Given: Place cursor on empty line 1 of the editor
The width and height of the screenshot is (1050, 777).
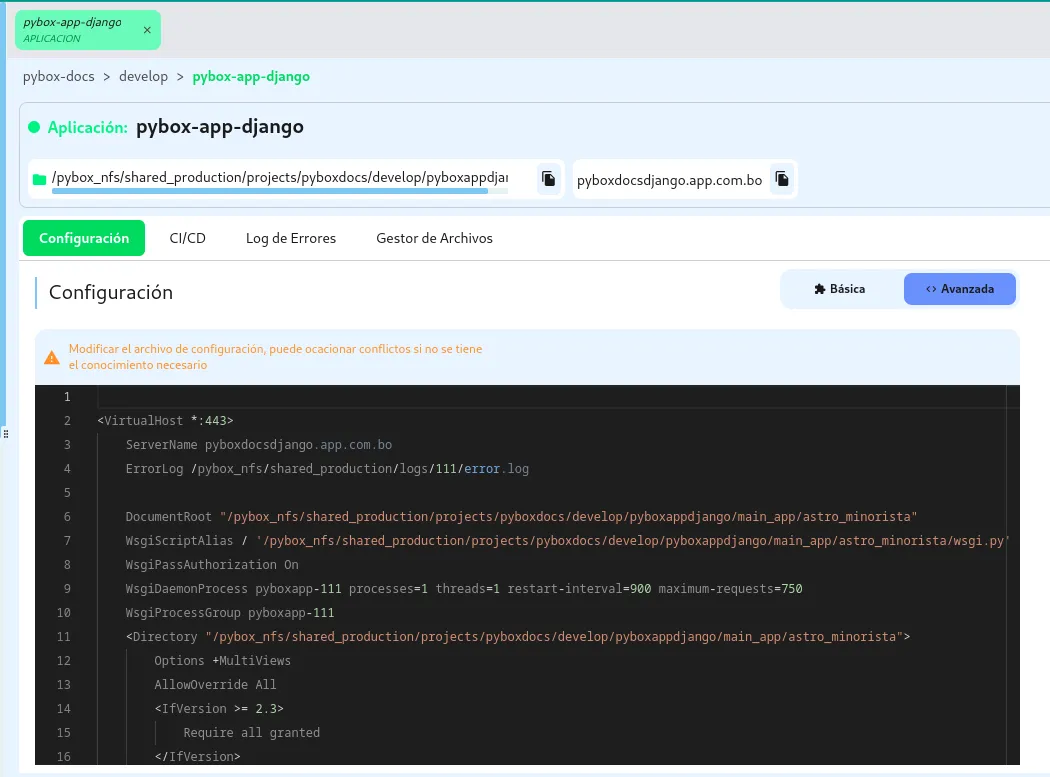Looking at the screenshot, I should point(550,397).
